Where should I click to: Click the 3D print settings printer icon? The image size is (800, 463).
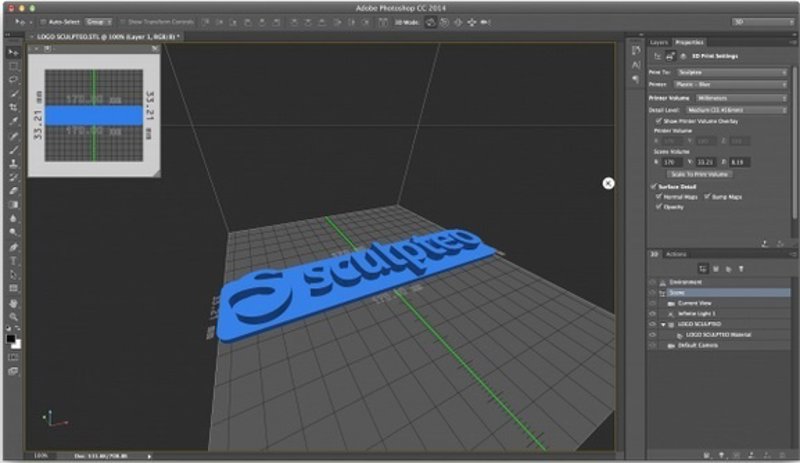[x=669, y=56]
